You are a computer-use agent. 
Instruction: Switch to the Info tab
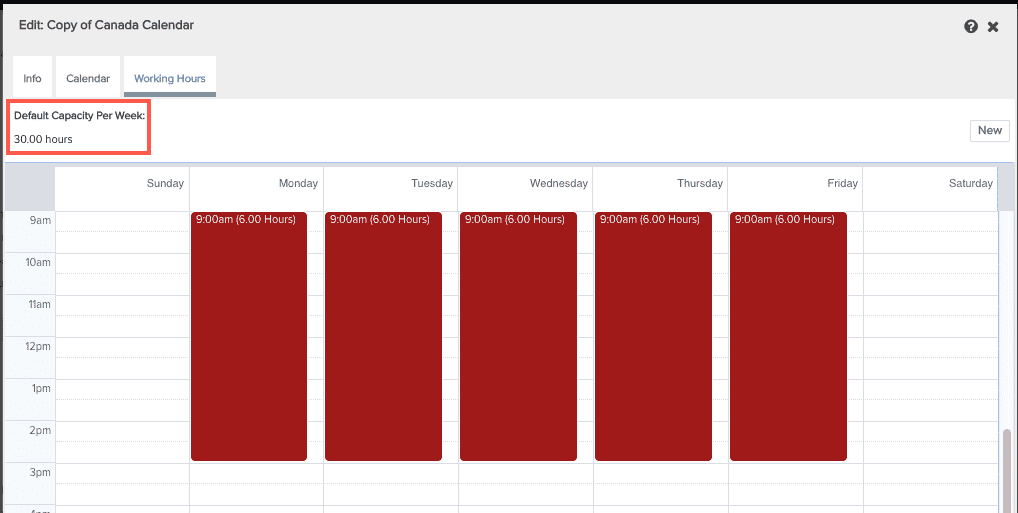click(x=32, y=78)
